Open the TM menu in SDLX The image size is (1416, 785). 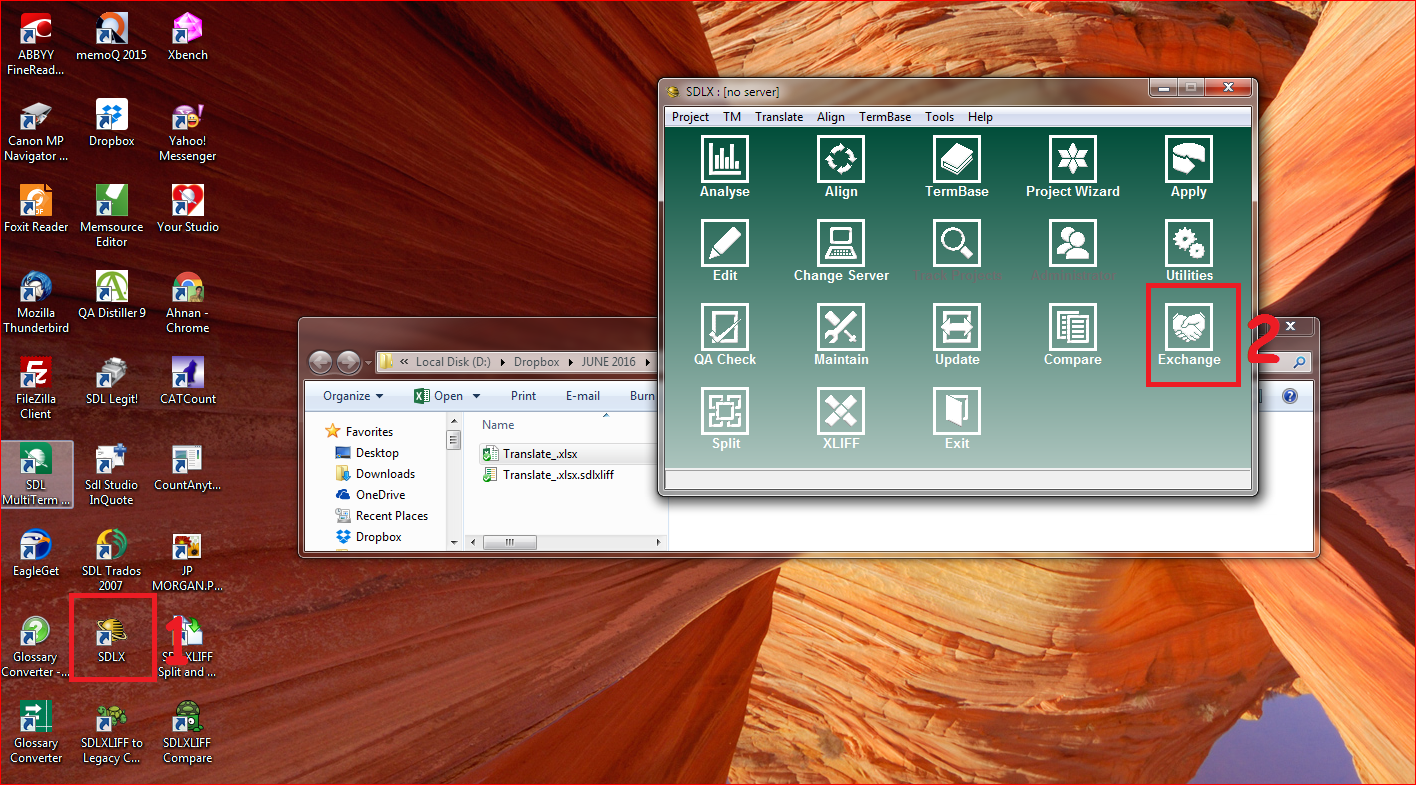tap(732, 117)
